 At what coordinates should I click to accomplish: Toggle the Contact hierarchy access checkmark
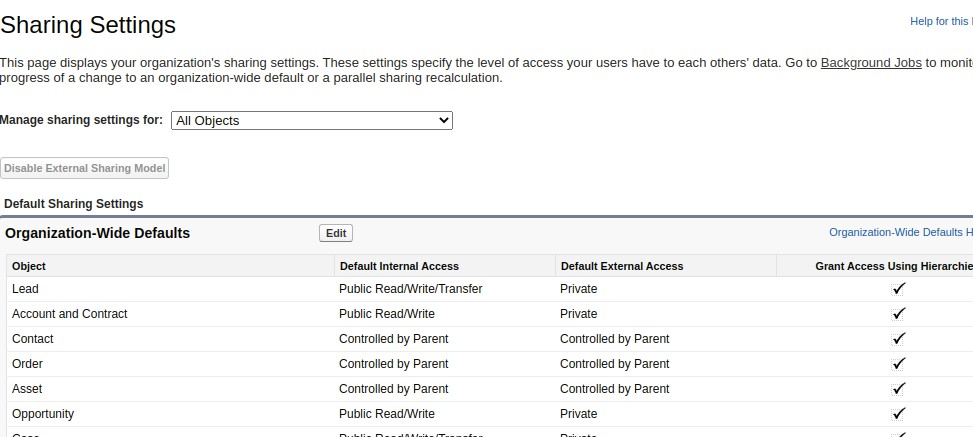coord(899,339)
